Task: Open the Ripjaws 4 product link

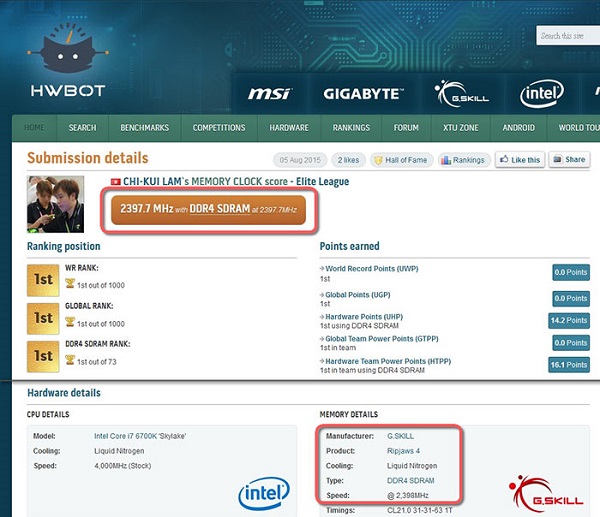Action: (403, 451)
